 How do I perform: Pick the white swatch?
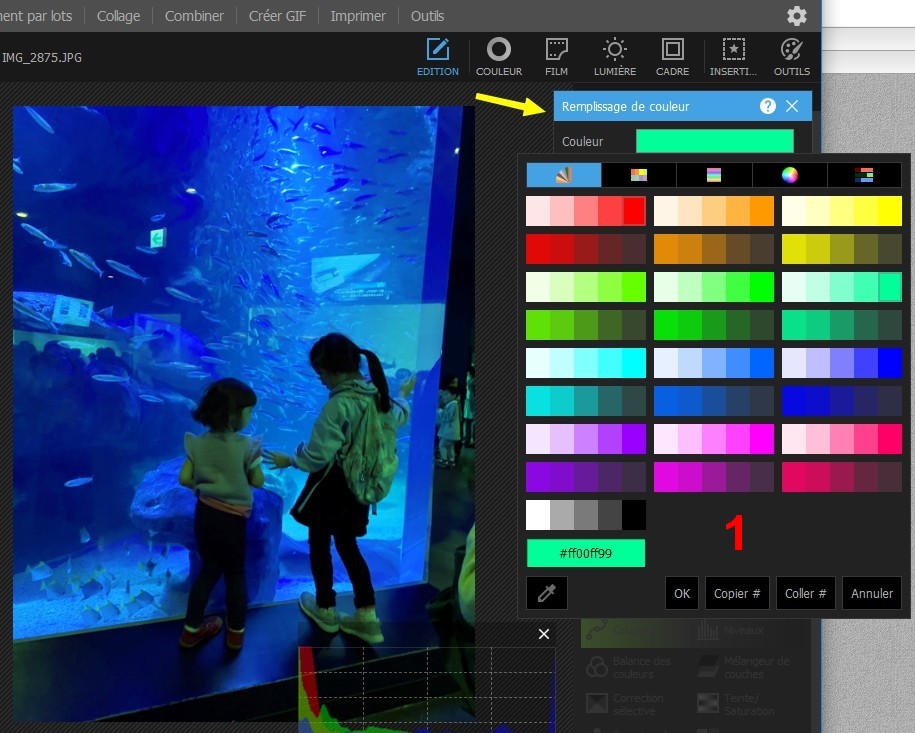pyautogui.click(x=538, y=515)
